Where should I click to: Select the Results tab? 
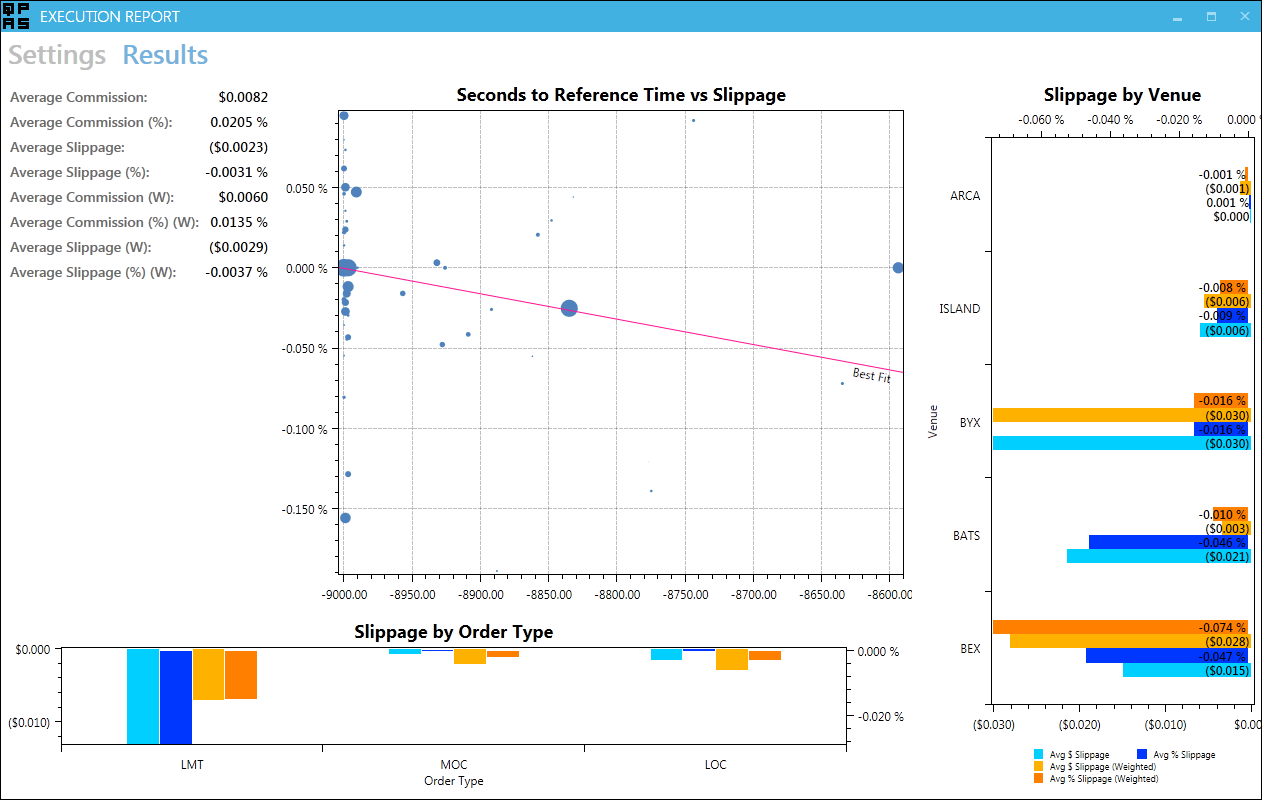(165, 55)
